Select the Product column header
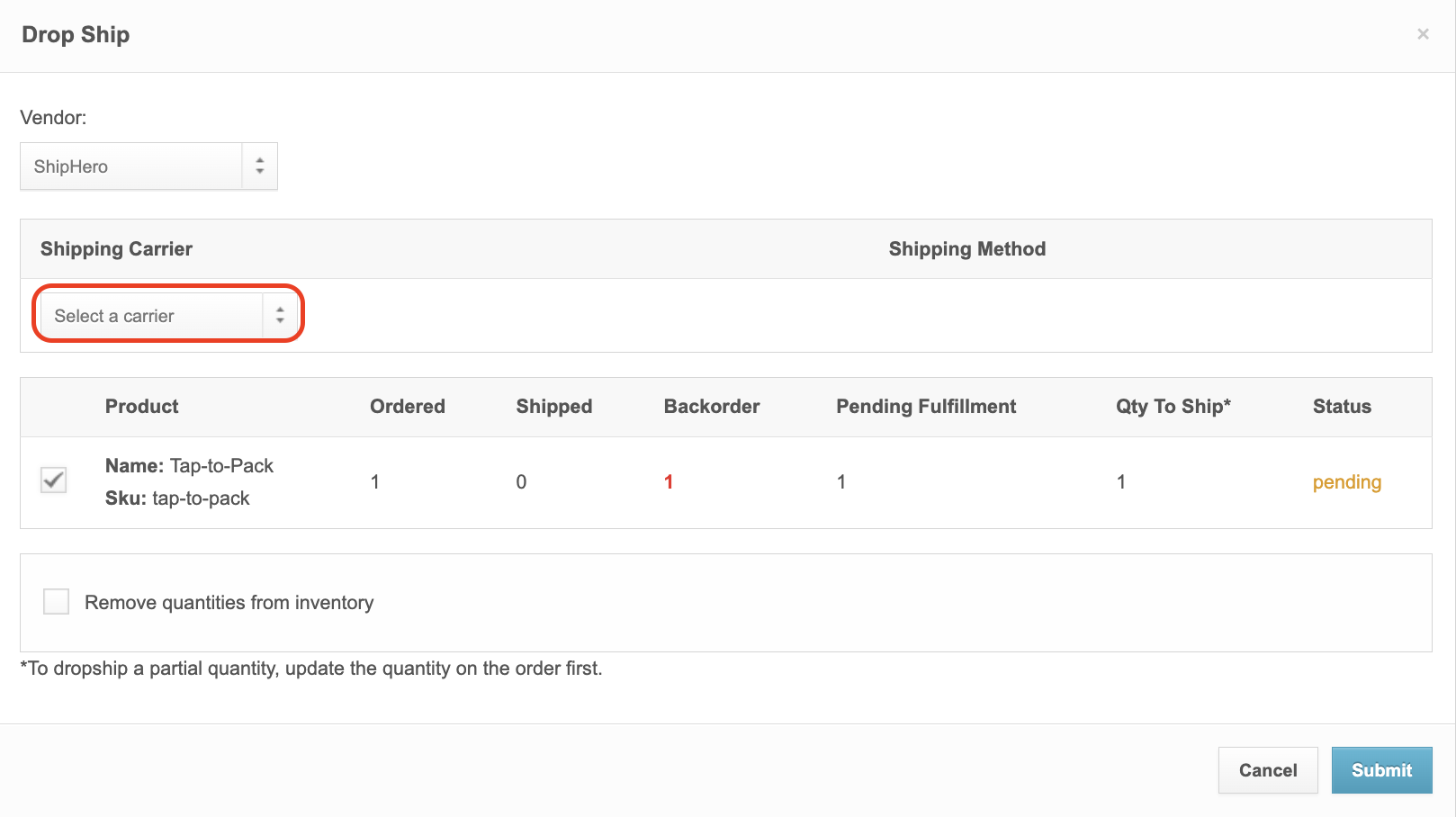The height and width of the screenshot is (817, 1456). point(141,407)
